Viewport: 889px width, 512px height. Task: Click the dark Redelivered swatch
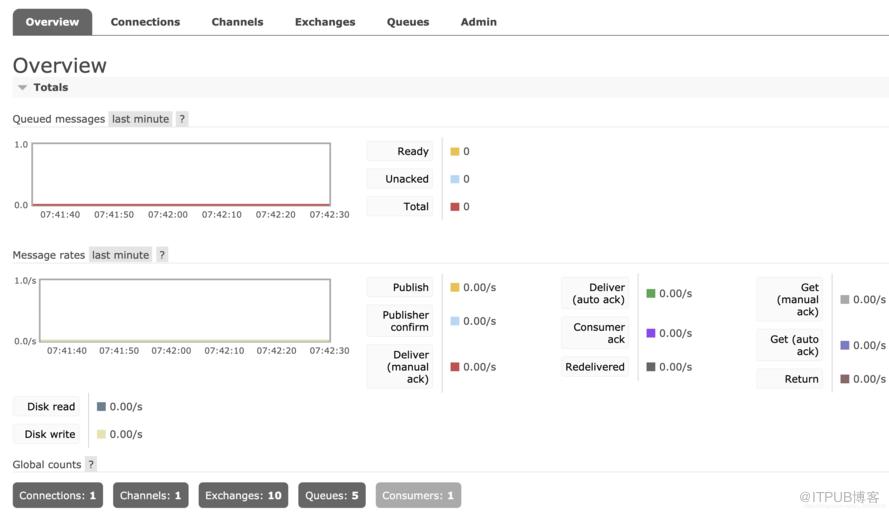[651, 367]
